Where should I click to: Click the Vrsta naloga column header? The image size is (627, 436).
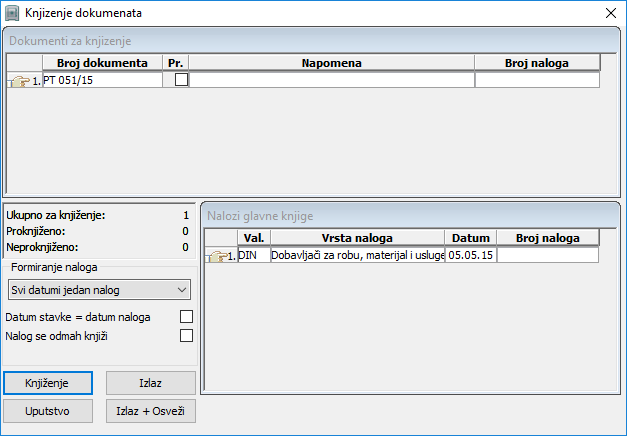(356, 238)
